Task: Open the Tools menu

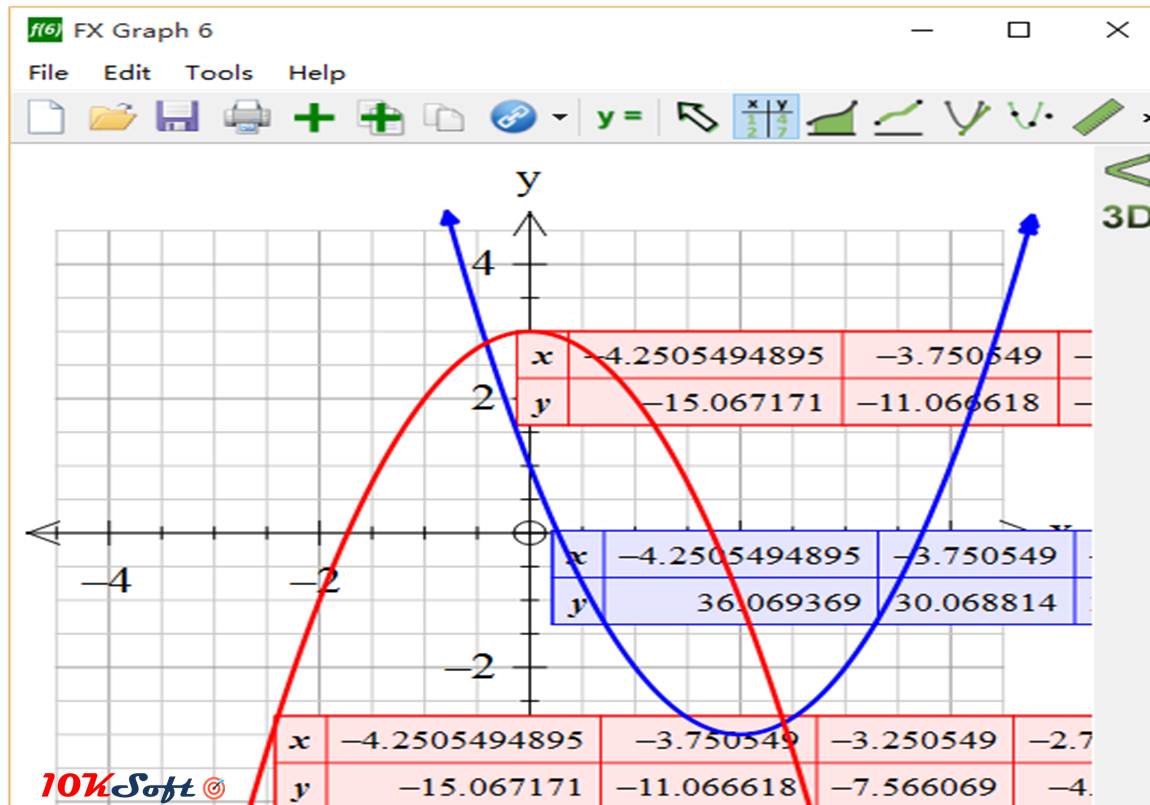Action: pos(219,73)
